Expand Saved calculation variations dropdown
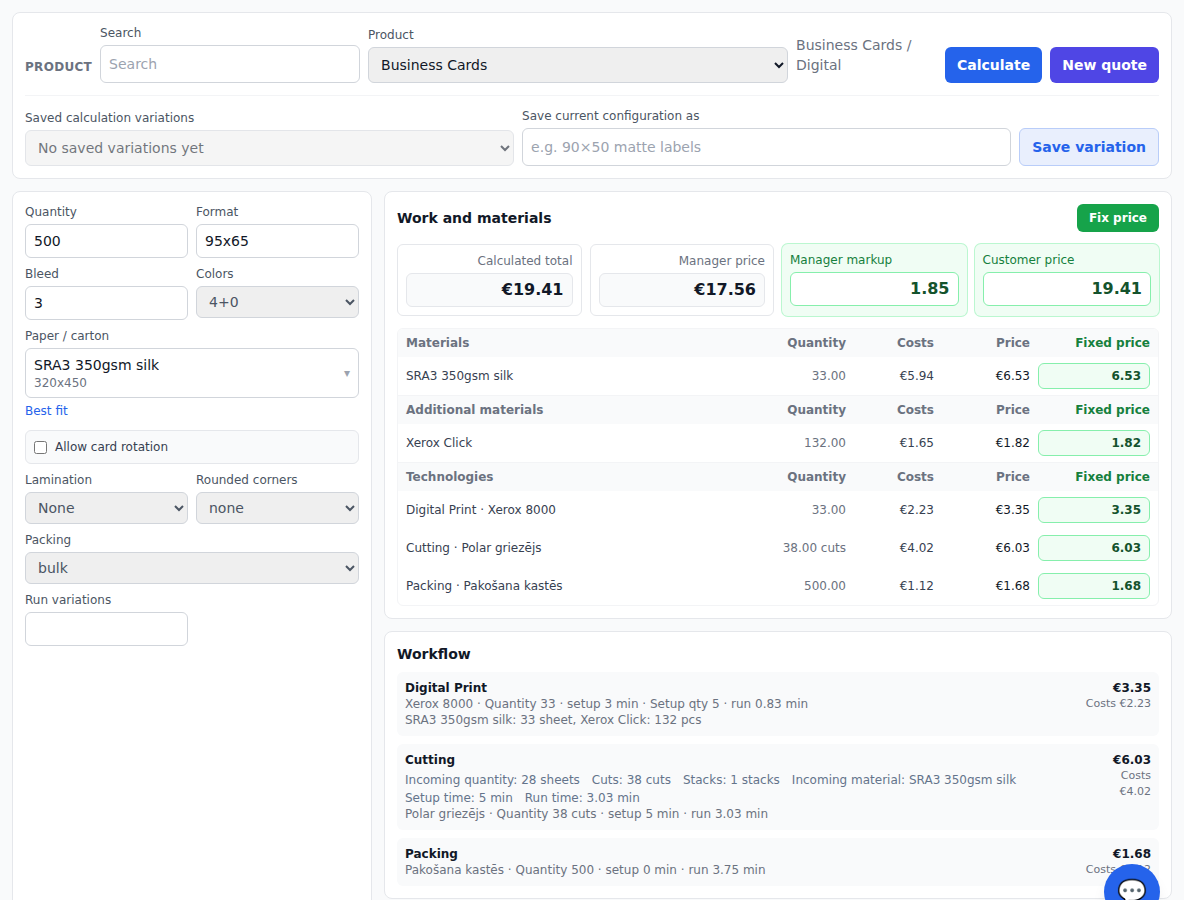 [x=270, y=148]
